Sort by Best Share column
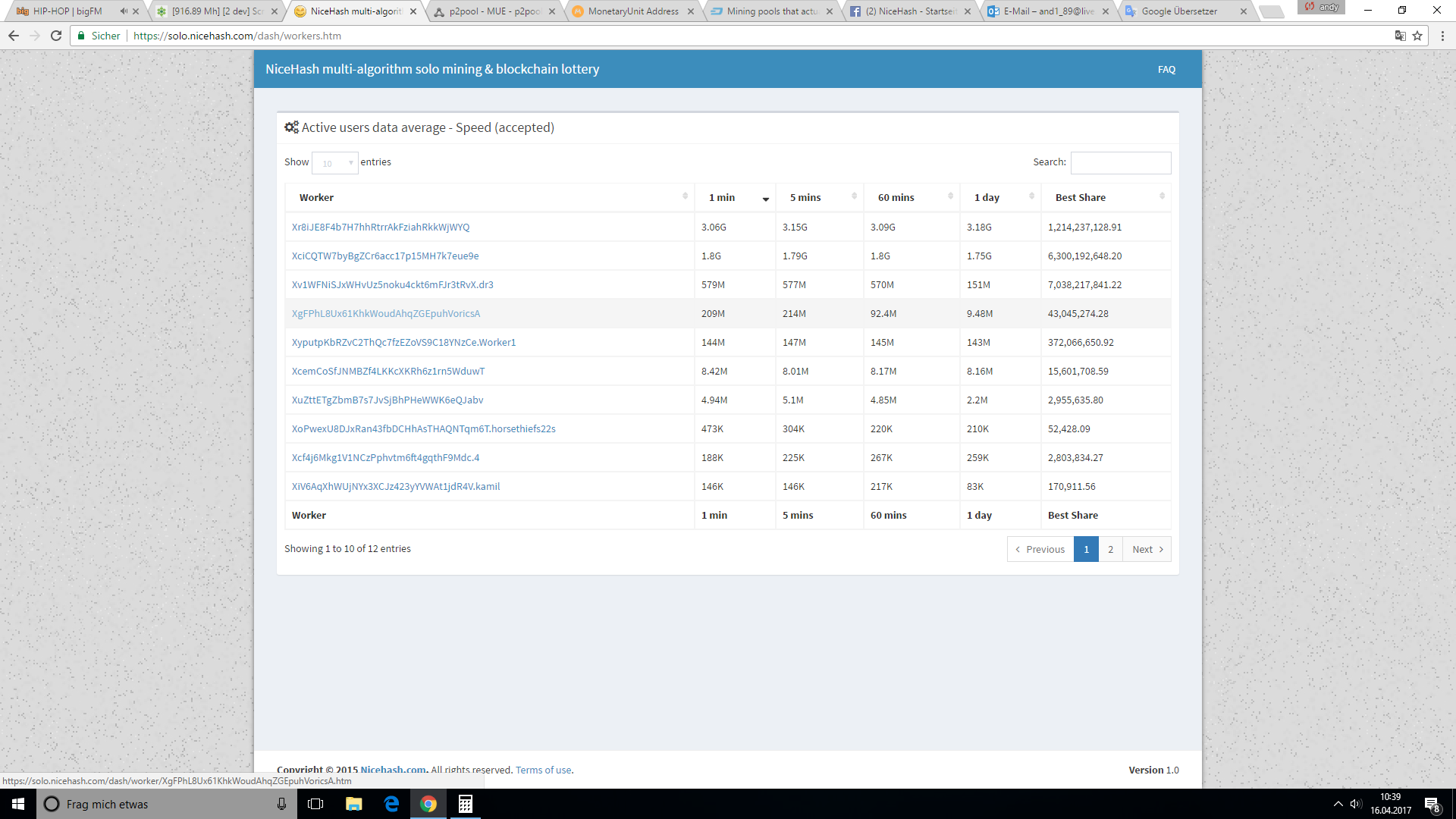Screen dimensions: 1456x819 [x=1106, y=197]
